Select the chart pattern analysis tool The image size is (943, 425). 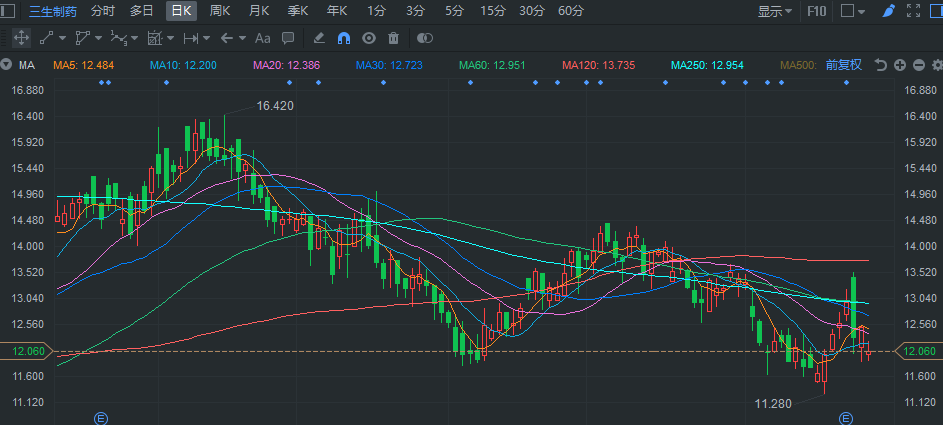(x=155, y=38)
